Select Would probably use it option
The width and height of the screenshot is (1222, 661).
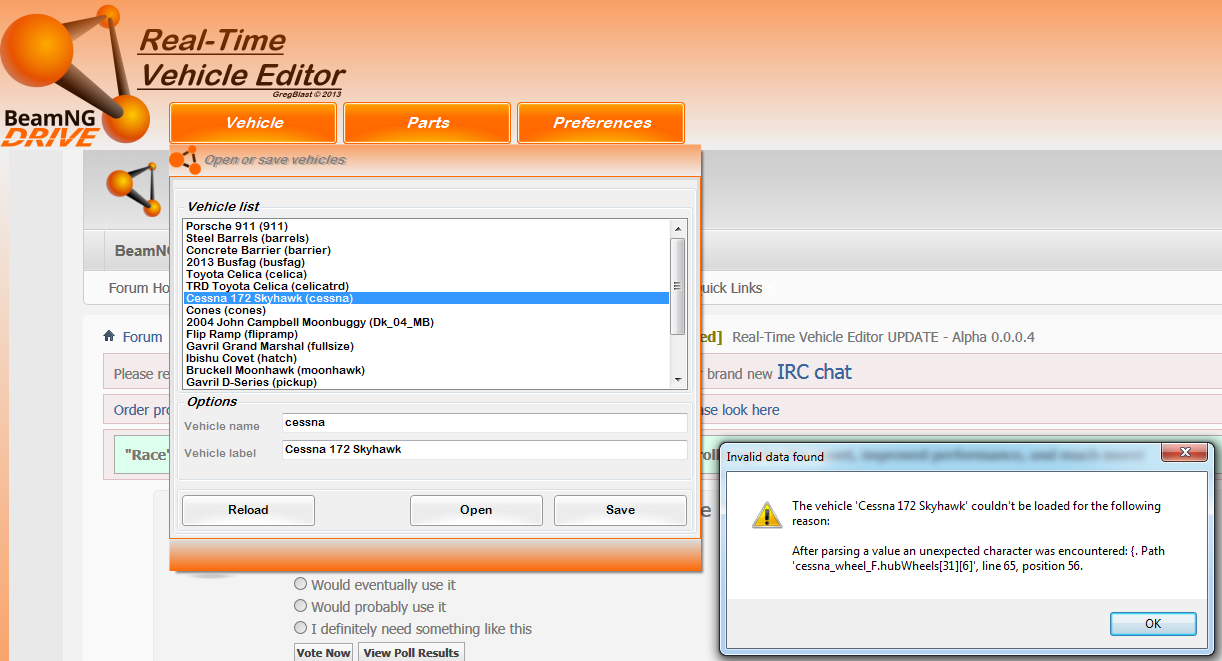point(300,606)
